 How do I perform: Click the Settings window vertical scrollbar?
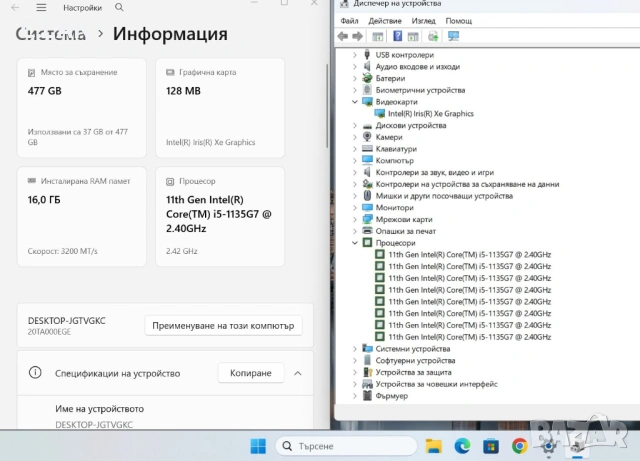pos(327,106)
